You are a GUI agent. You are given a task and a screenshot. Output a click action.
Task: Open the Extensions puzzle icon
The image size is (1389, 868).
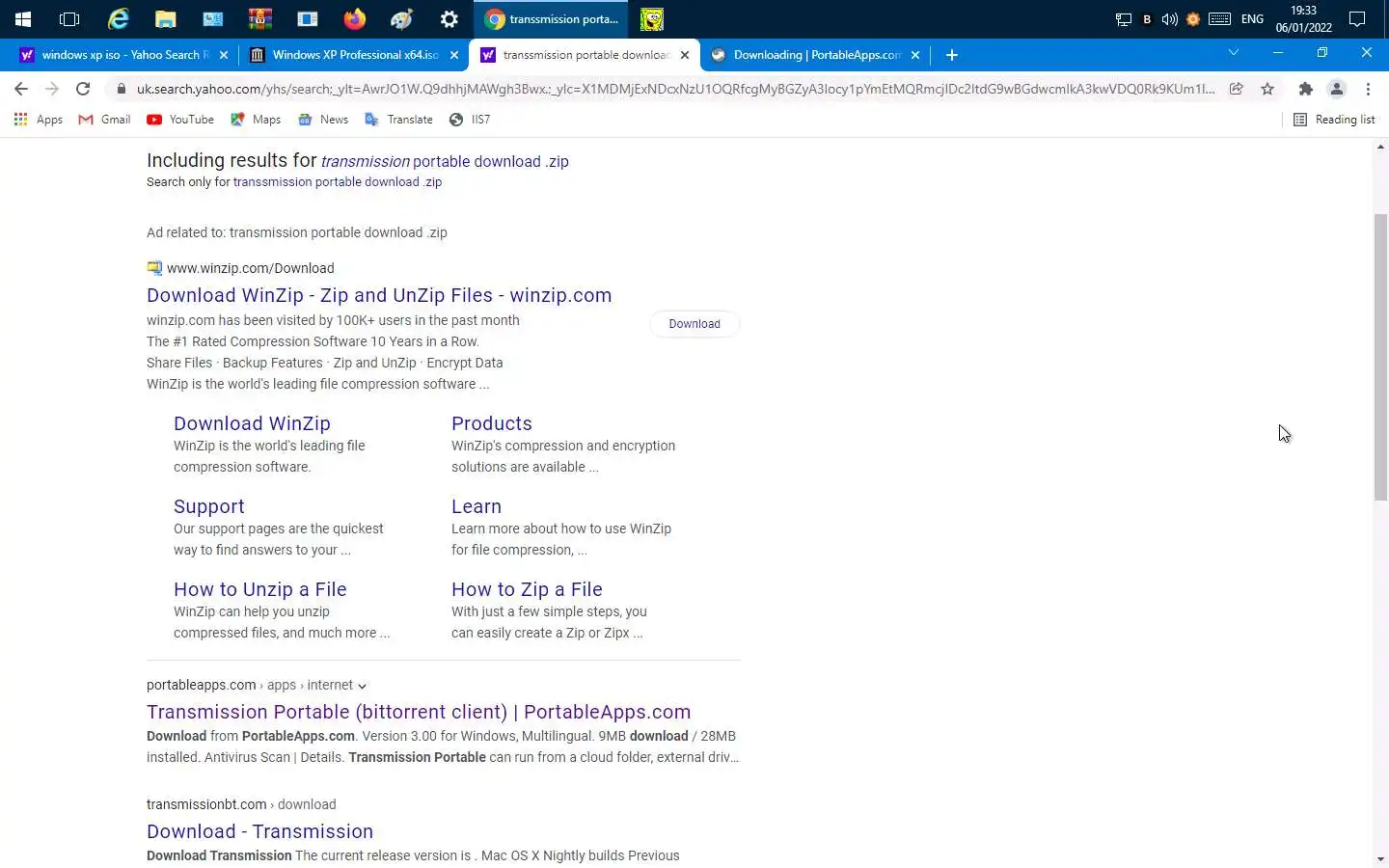pos(1305,89)
